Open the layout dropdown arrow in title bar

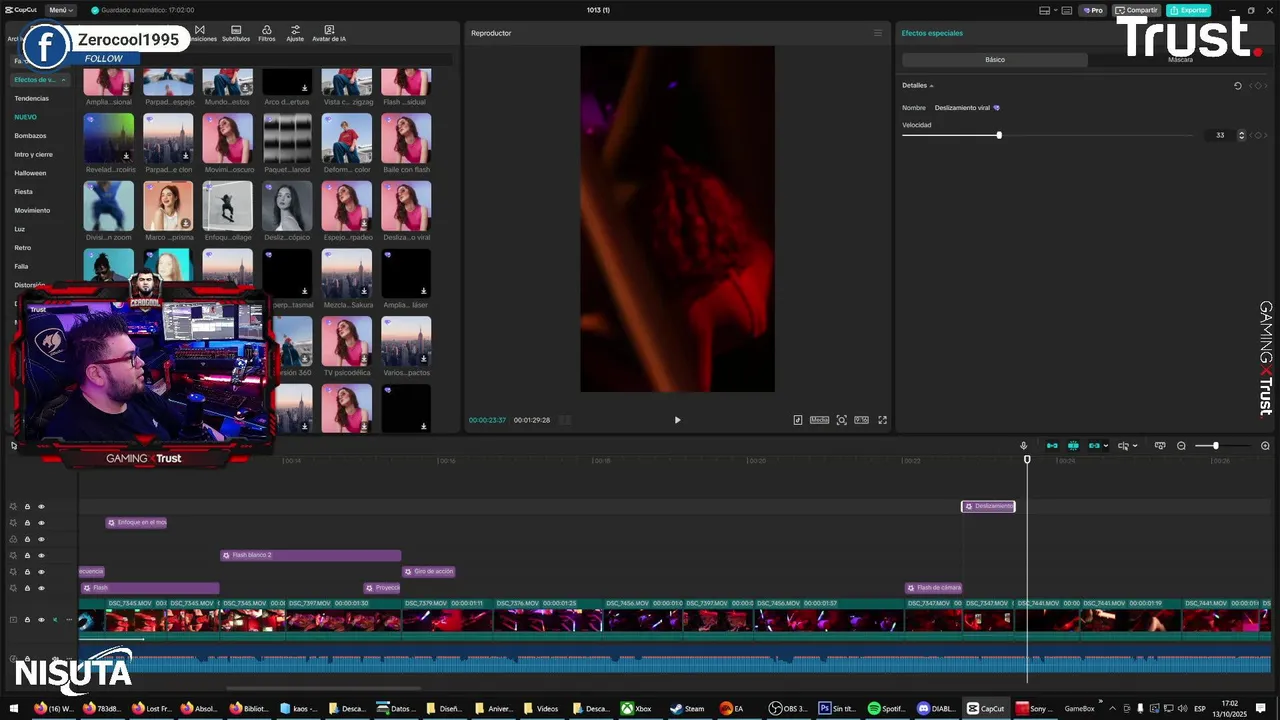pyautogui.click(x=1054, y=10)
